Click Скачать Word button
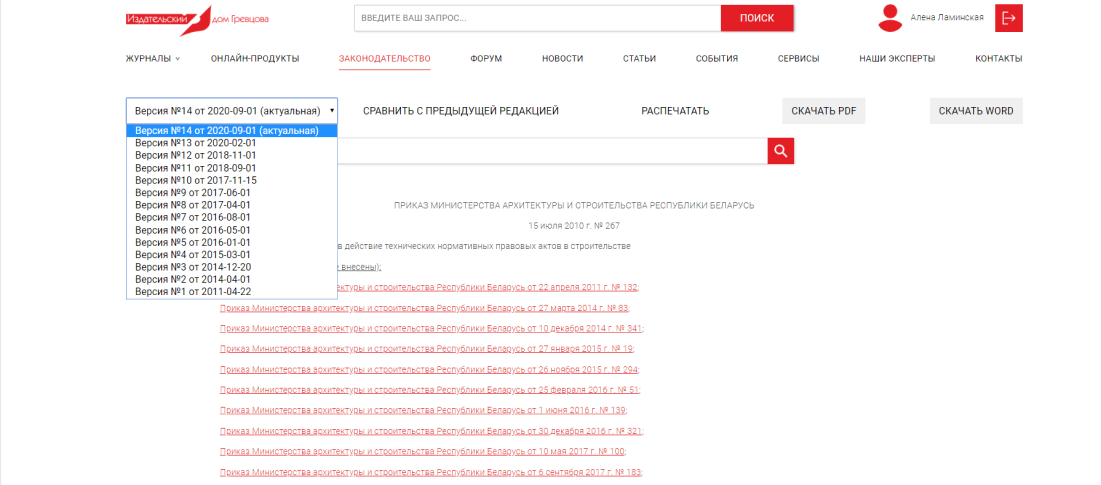This screenshot has width=1101, height=485. (x=976, y=111)
